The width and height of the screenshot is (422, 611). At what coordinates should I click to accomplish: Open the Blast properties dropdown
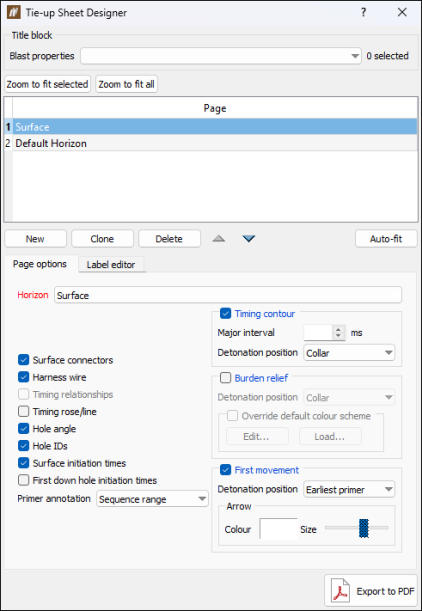click(221, 56)
